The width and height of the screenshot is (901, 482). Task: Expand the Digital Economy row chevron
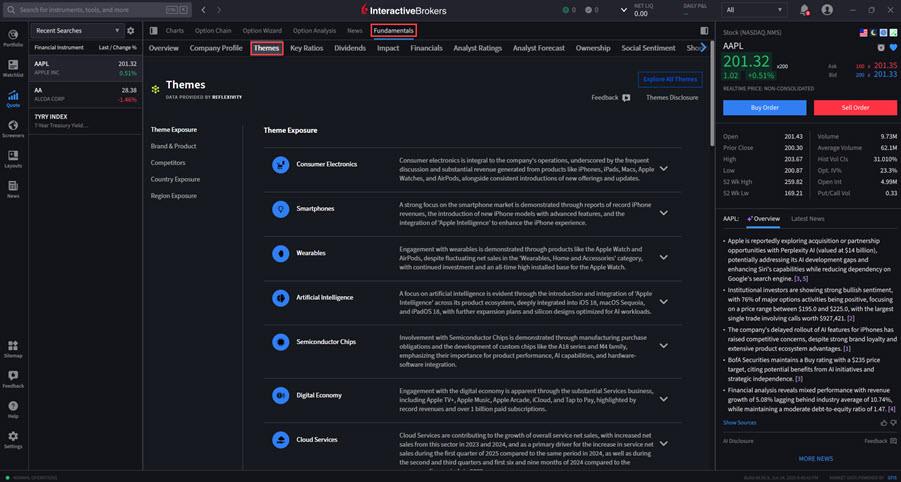664,399
